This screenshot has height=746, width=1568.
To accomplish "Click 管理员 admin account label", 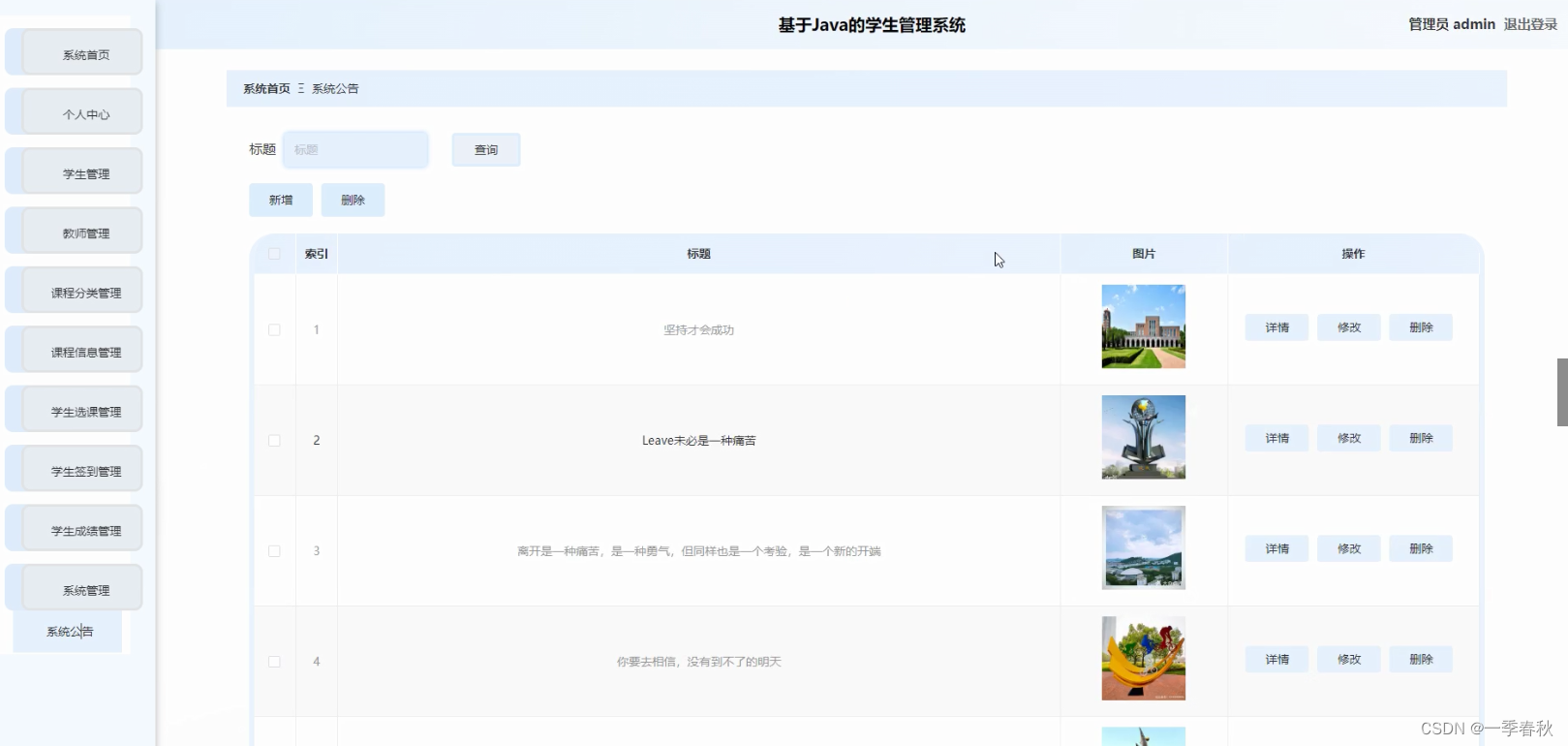I will (x=1452, y=24).
